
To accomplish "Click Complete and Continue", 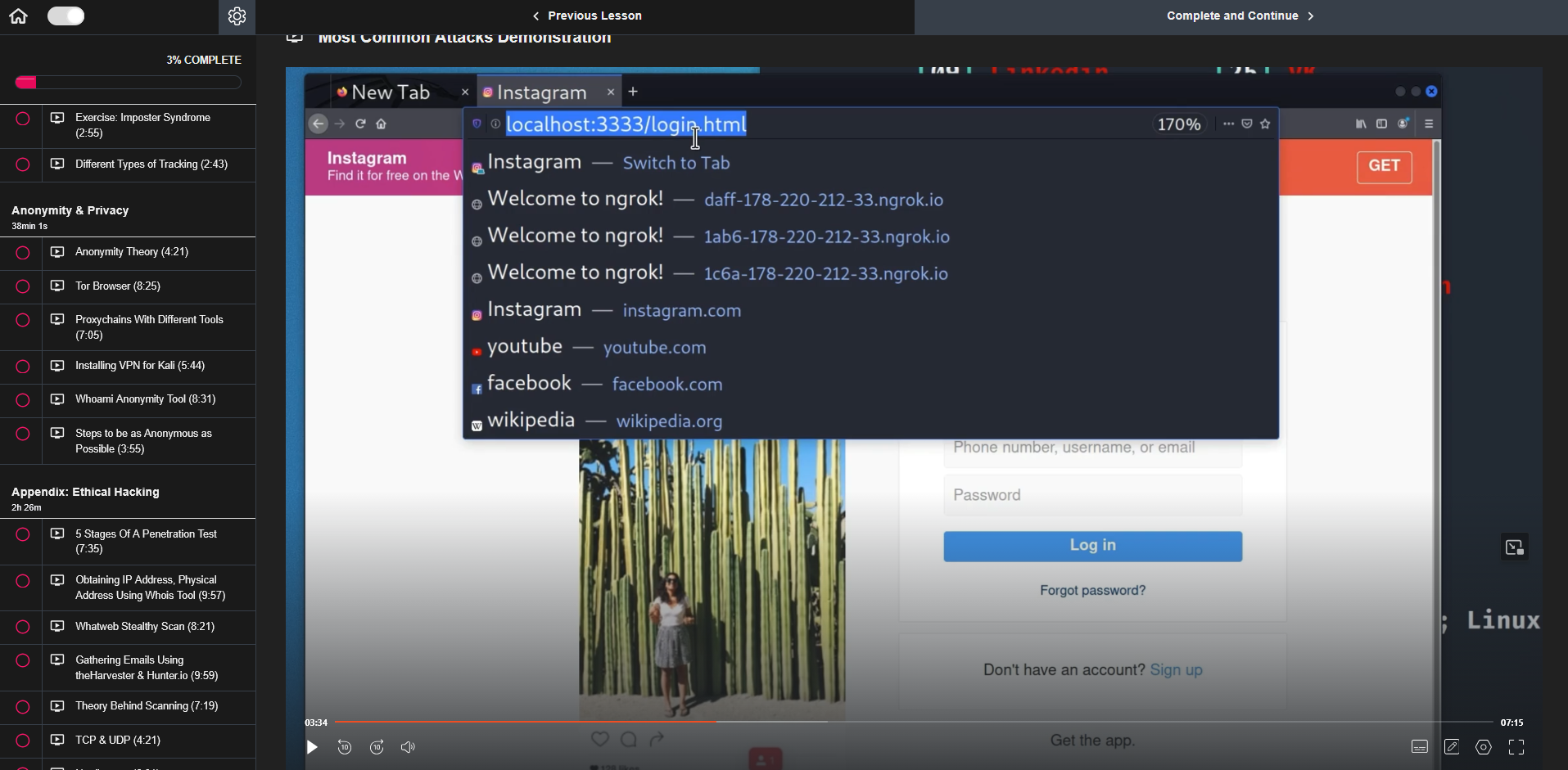I will [x=1240, y=16].
